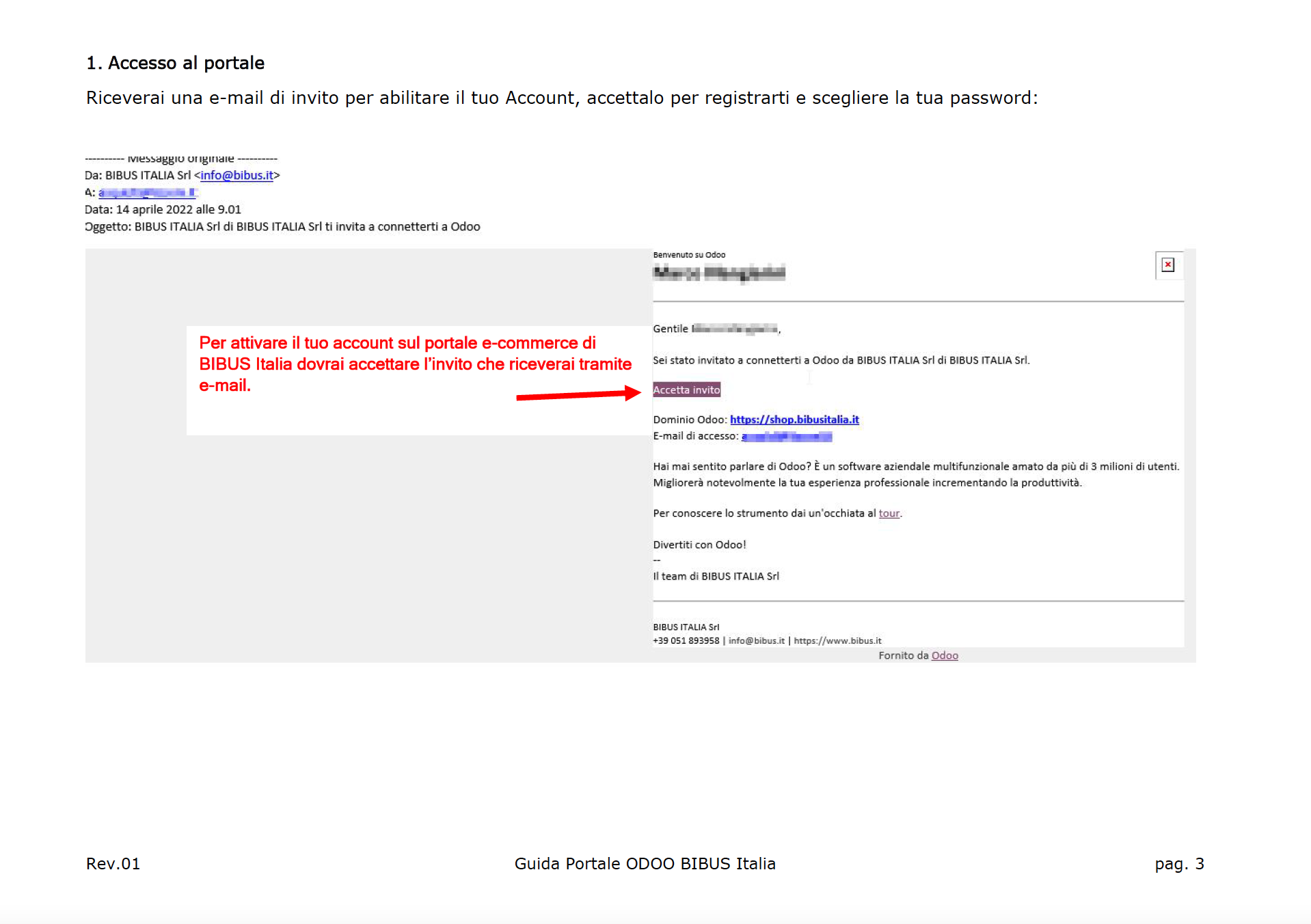
Task: Click the heading 1. Accesso al portale
Action: coord(175,63)
